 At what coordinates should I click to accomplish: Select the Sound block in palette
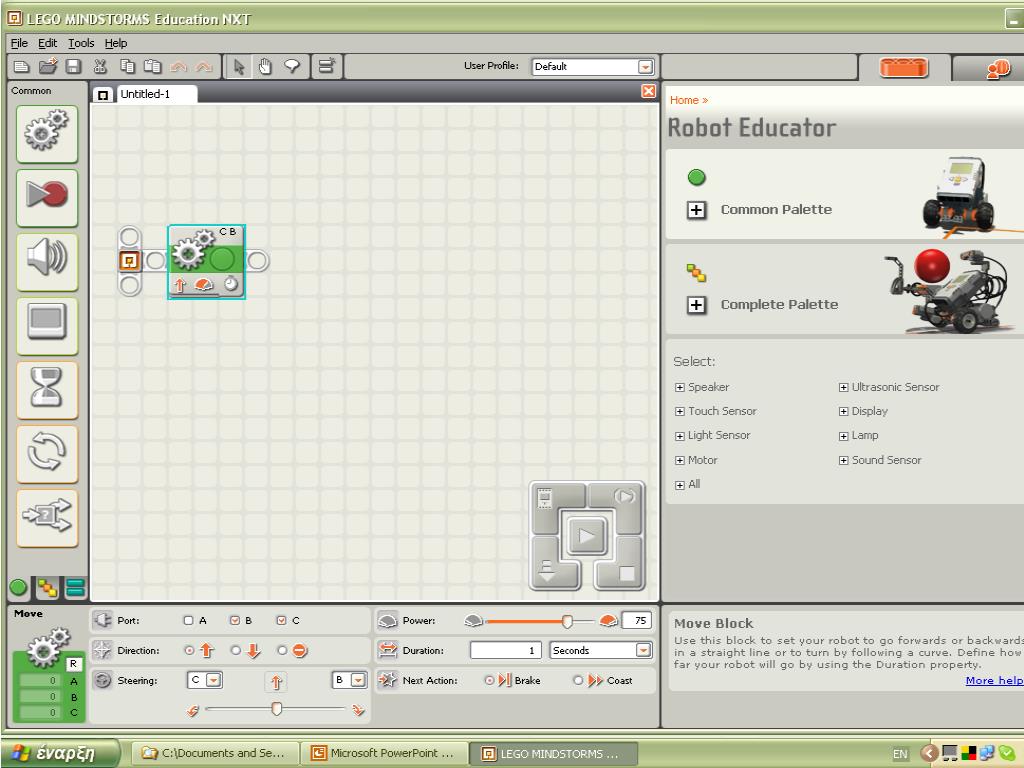[47, 261]
